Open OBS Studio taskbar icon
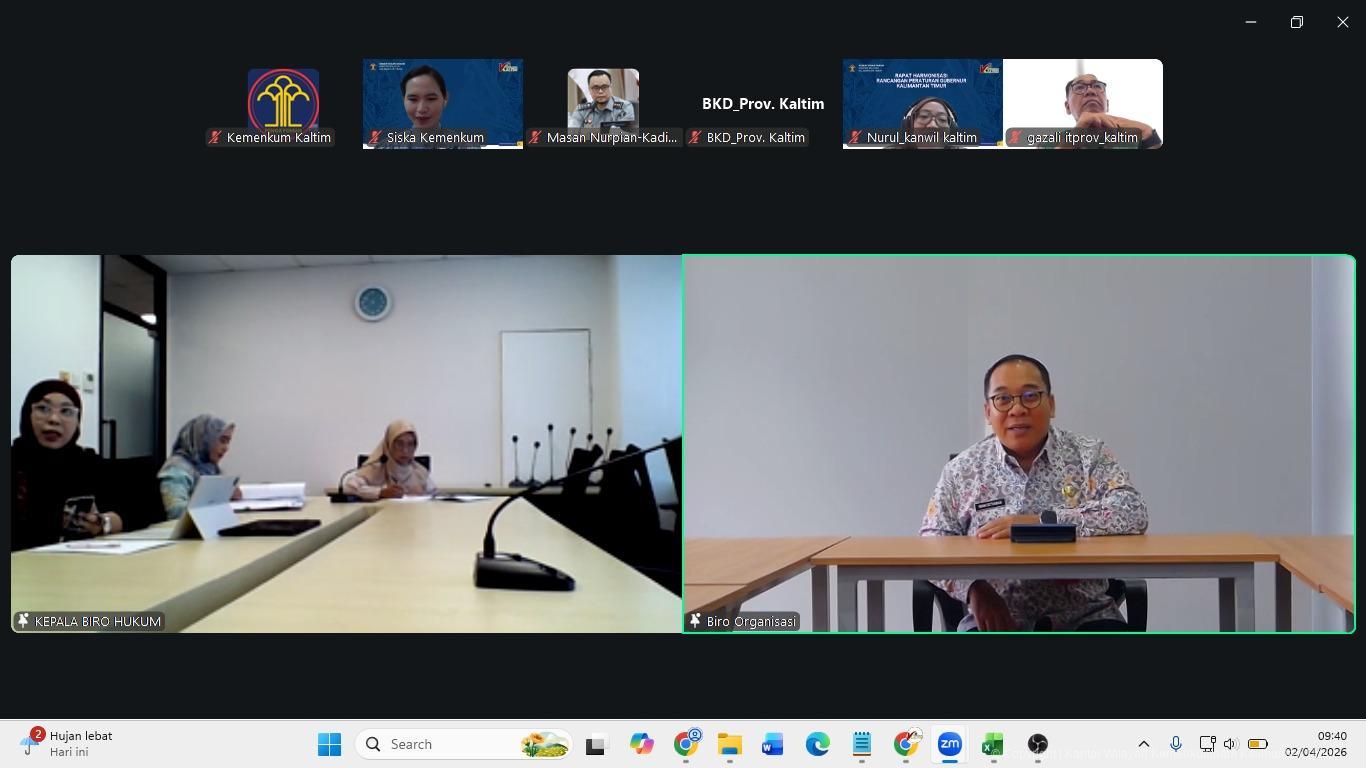 pos(1037,744)
